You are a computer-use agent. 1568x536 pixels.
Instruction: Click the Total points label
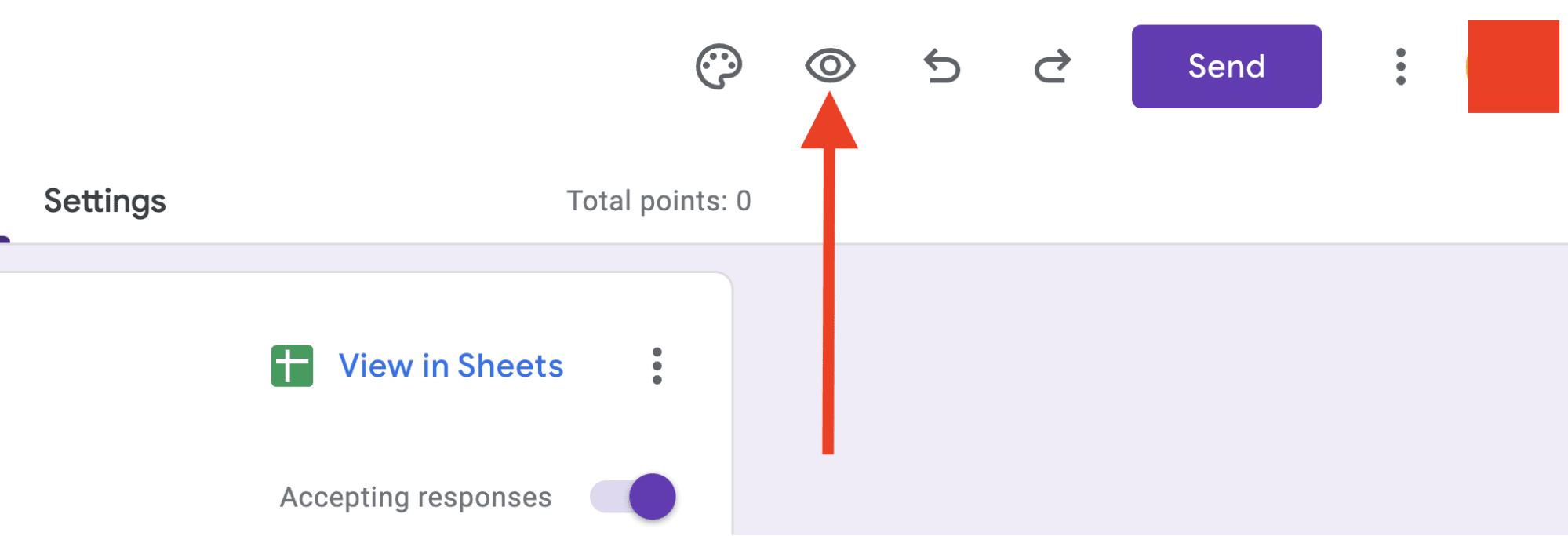[x=660, y=200]
